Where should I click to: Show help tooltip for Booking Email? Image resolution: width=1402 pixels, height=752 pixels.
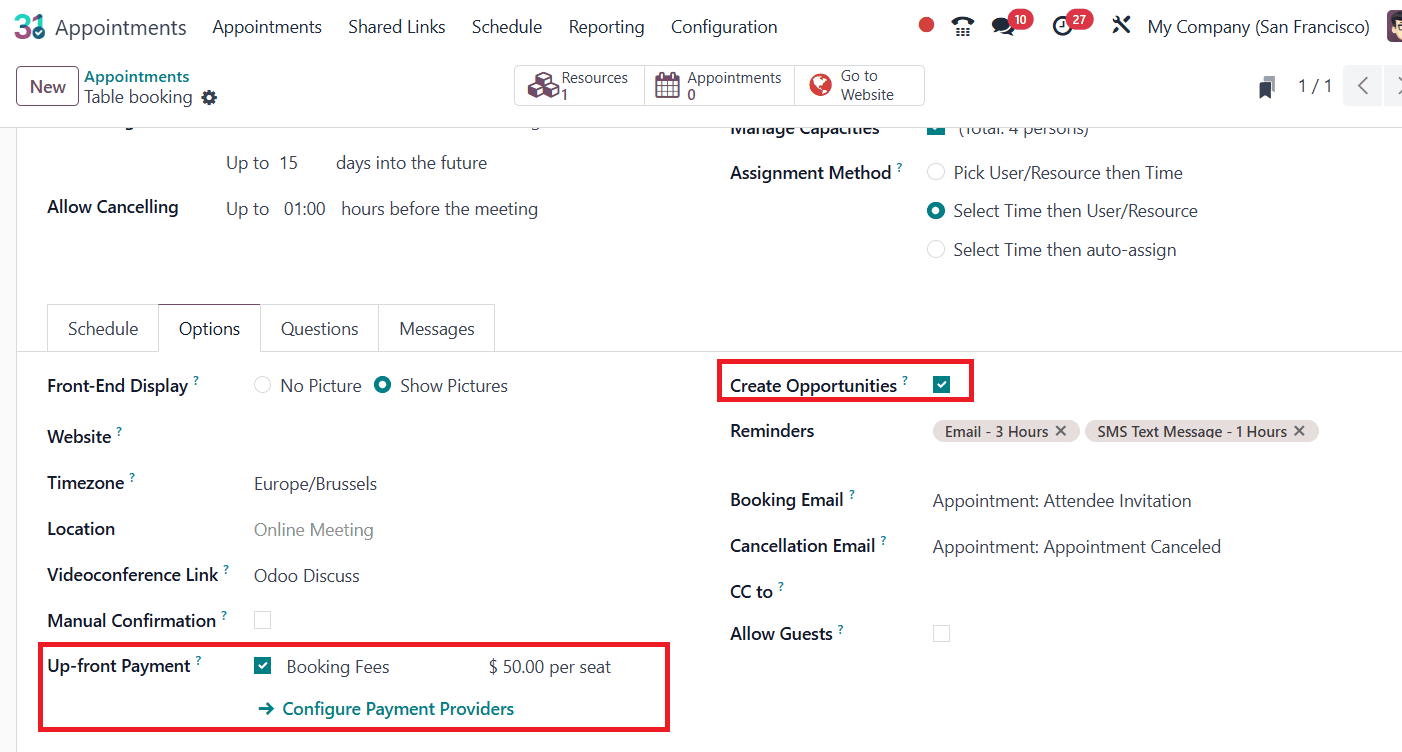pyautogui.click(x=852, y=494)
